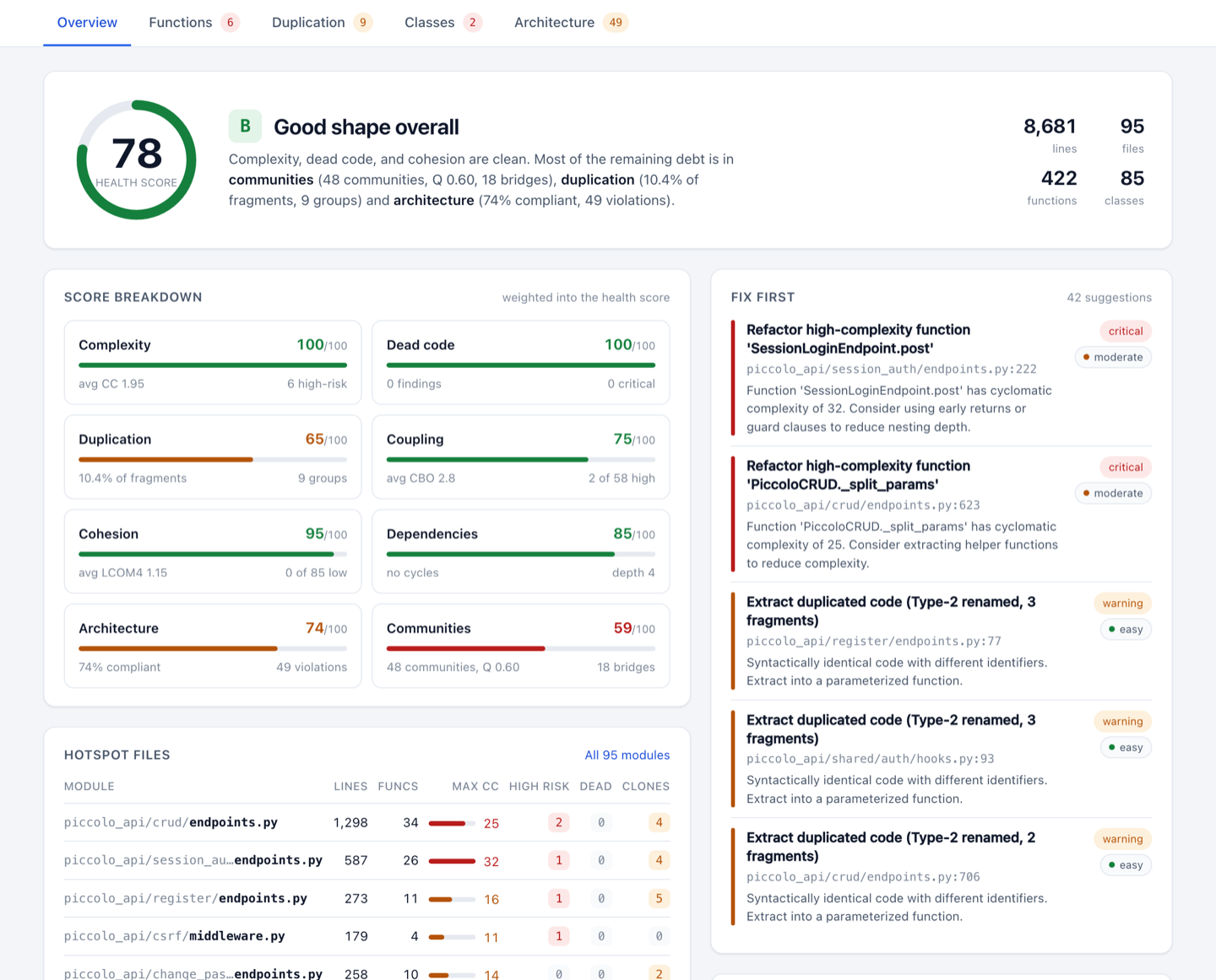Viewport: 1216px width, 980px height.
Task: Click critical badge on PiccoloCRUD._split_params suggestion
Action: pos(1126,467)
